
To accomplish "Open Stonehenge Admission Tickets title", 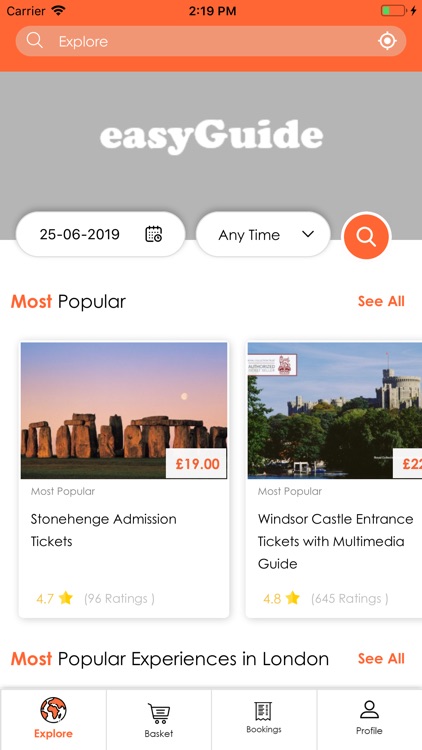I will point(103,530).
